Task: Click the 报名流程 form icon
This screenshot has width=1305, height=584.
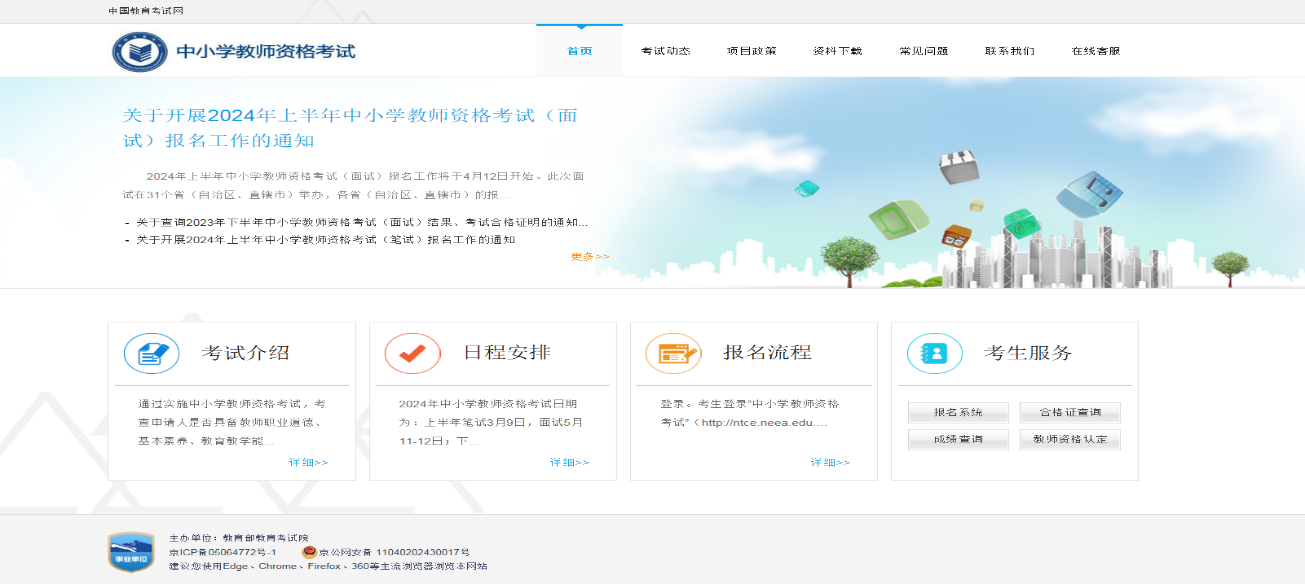Action: (673, 353)
